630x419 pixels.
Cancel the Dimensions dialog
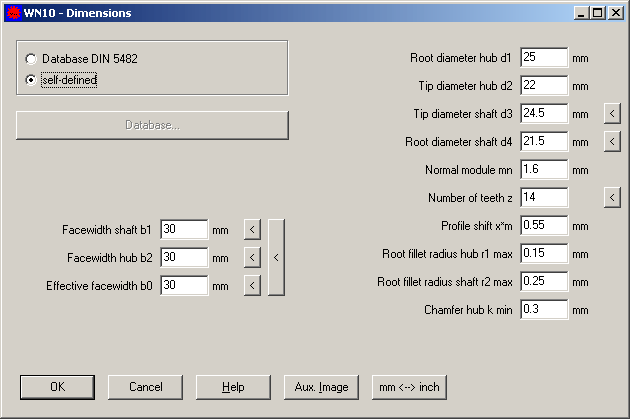(x=146, y=387)
